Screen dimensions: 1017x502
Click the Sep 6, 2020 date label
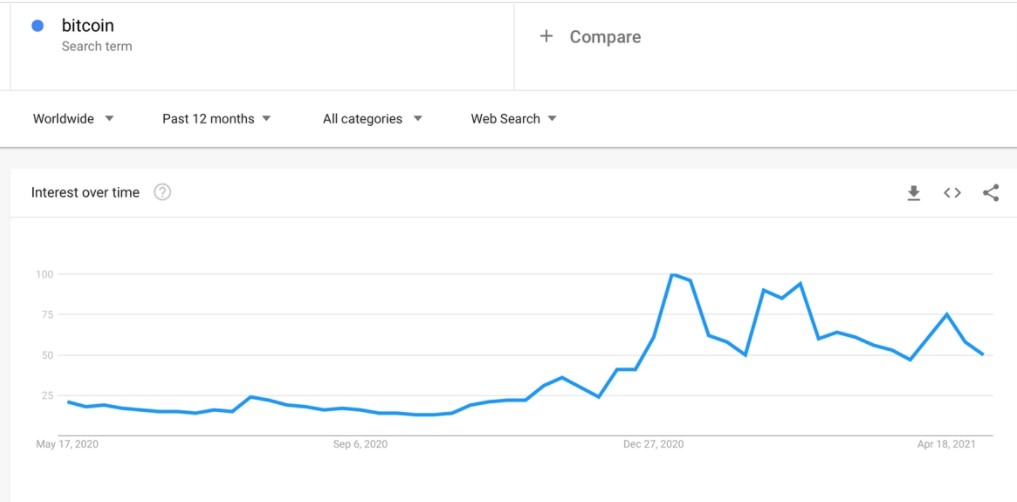pos(360,444)
